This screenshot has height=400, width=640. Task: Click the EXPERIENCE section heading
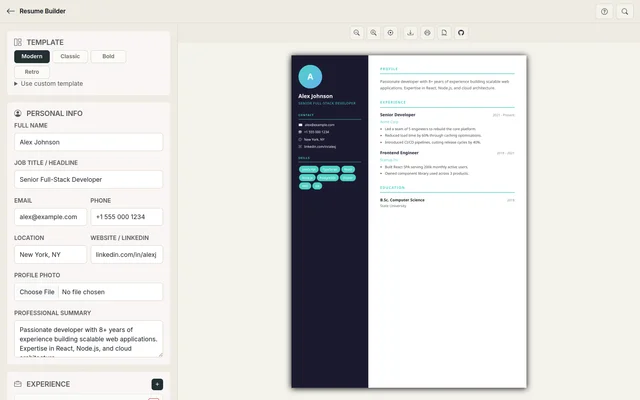[48, 384]
